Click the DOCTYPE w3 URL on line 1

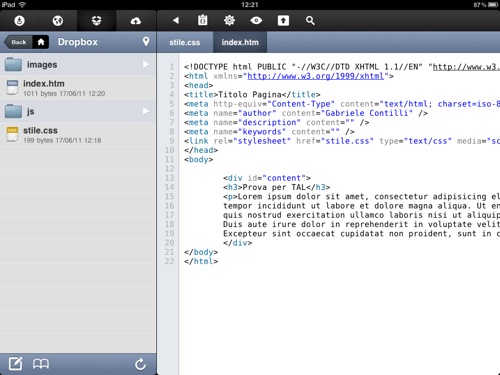click(466, 67)
